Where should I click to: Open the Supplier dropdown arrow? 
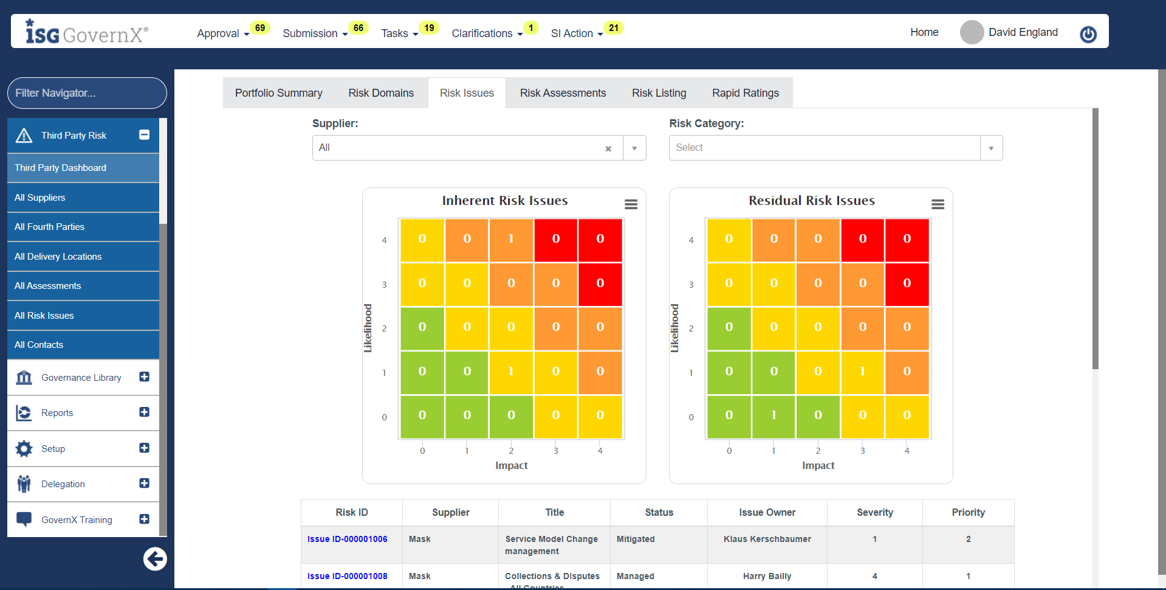[634, 149]
